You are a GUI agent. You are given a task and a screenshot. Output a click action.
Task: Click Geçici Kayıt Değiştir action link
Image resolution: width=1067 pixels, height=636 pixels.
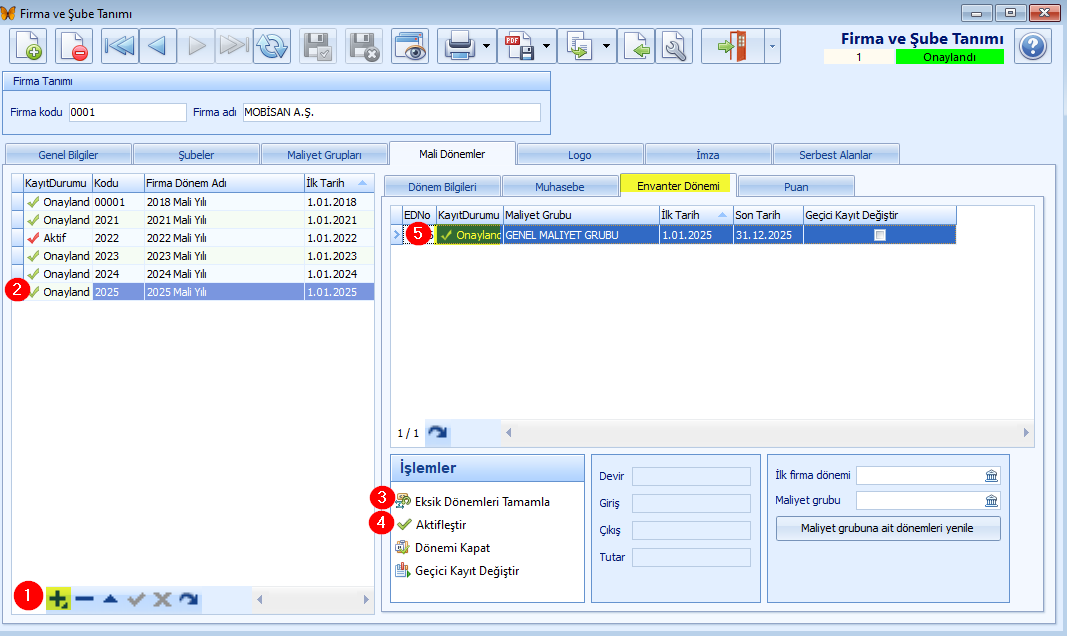[457, 571]
